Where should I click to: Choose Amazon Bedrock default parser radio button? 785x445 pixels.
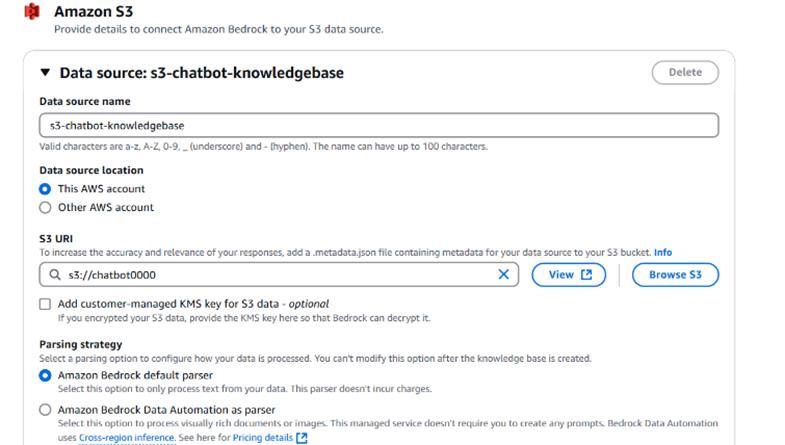click(45, 375)
